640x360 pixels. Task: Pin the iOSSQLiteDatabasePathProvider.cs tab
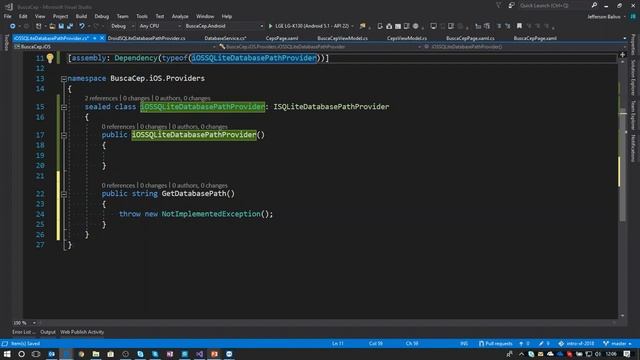pyautogui.click(x=95, y=38)
